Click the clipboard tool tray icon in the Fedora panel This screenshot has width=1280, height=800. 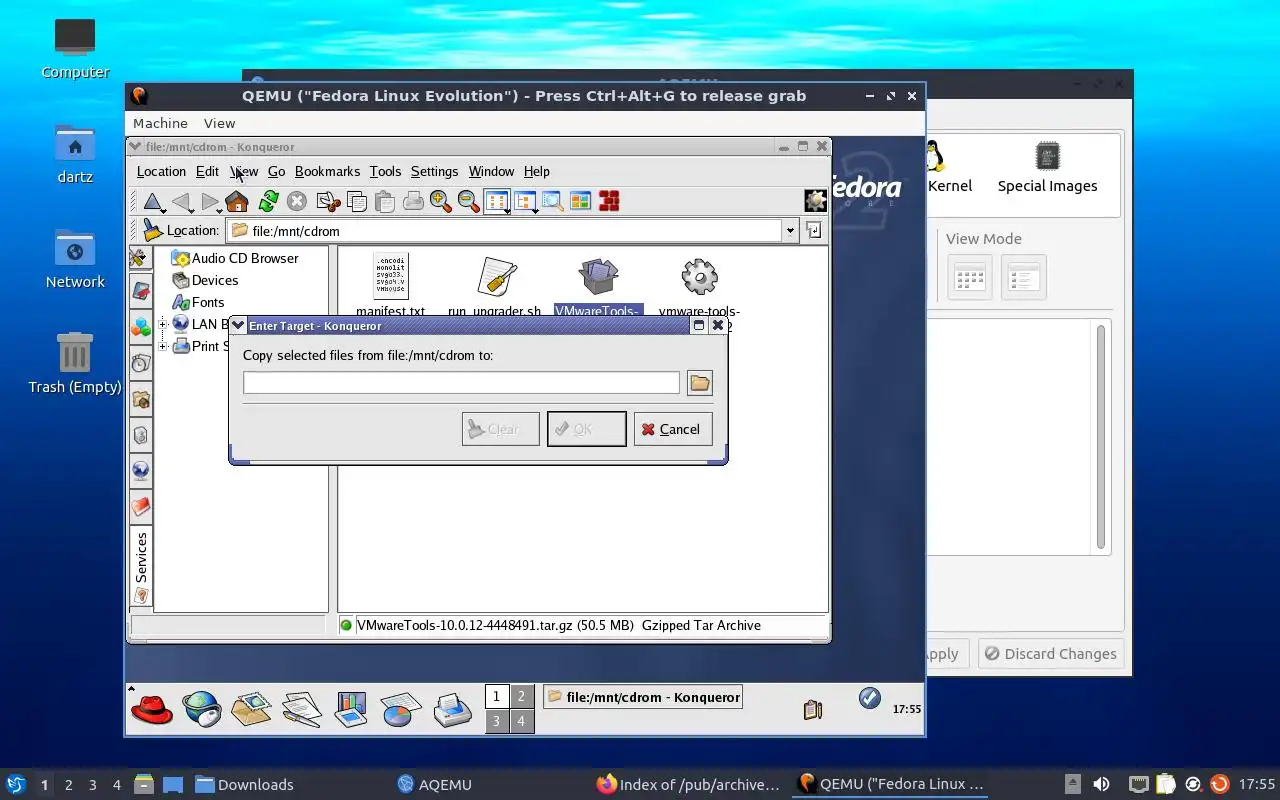coord(813,709)
